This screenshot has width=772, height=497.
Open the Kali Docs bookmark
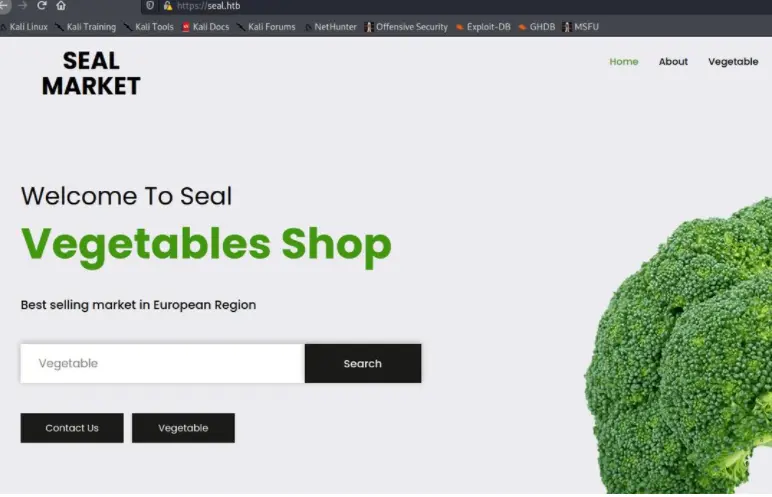[x=205, y=27]
